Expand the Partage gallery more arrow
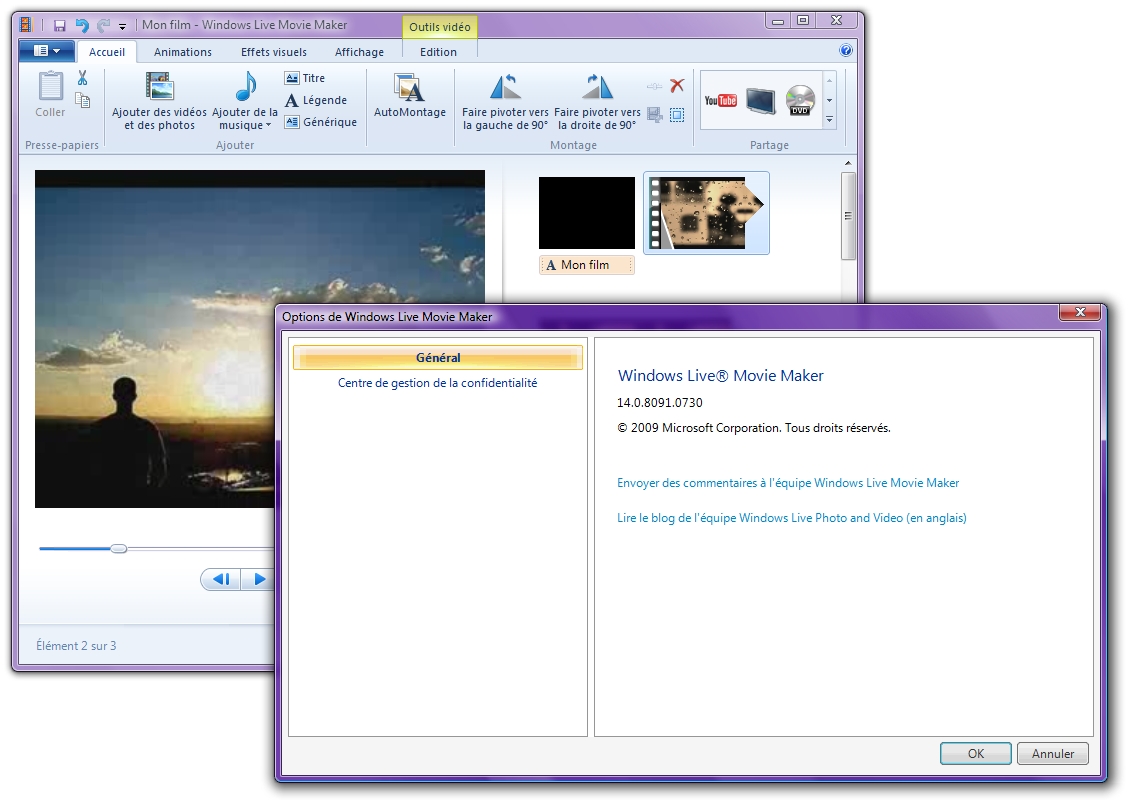The width and height of the screenshot is (1128, 800). click(829, 119)
